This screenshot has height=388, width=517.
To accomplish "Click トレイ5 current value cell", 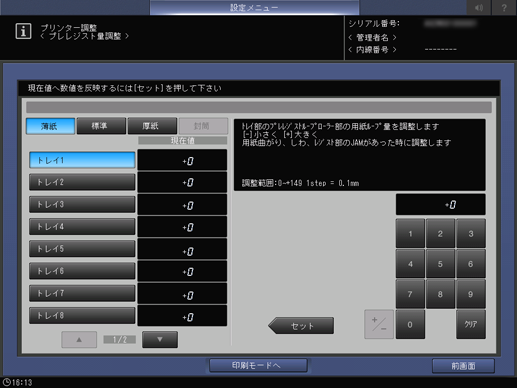I will (x=182, y=249).
